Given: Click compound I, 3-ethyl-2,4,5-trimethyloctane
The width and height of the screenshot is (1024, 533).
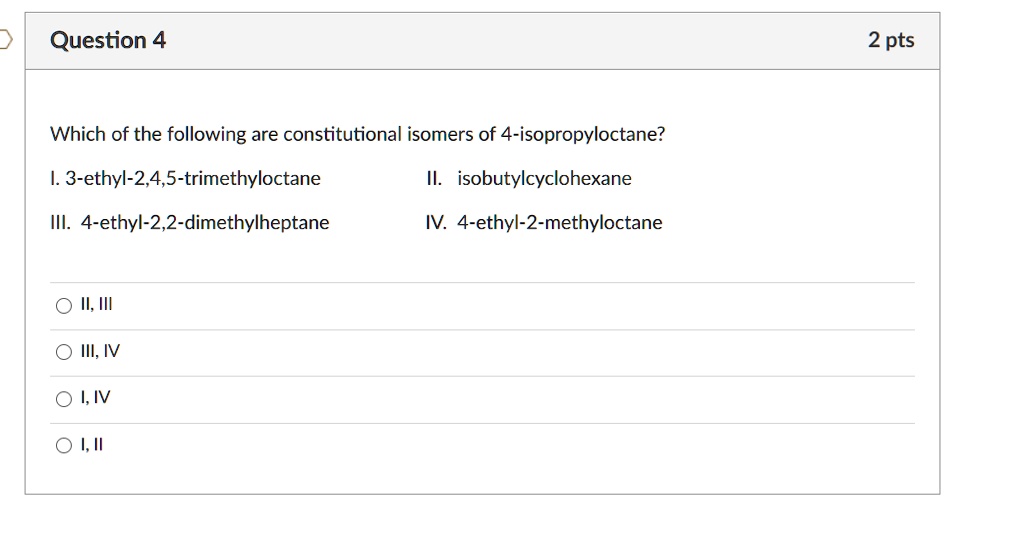Looking at the screenshot, I should [185, 179].
